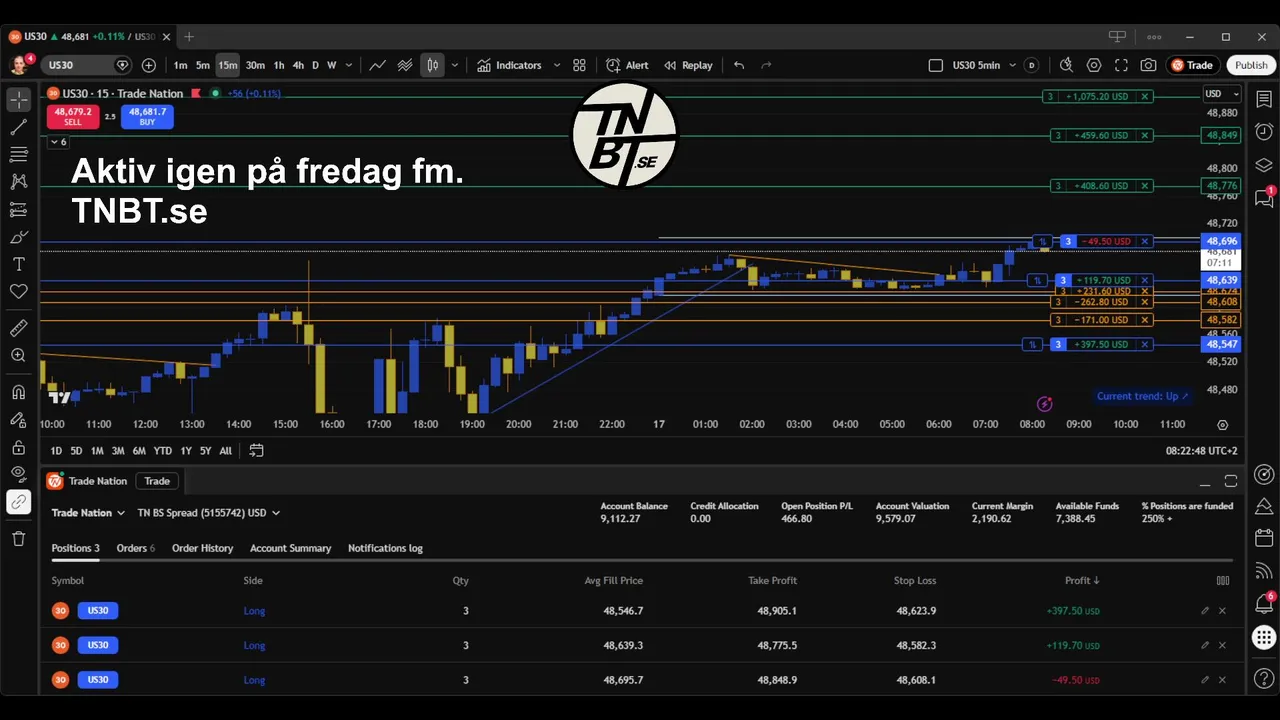Select the brush drawing tool
Screen dimensions: 1280x720
18,237
